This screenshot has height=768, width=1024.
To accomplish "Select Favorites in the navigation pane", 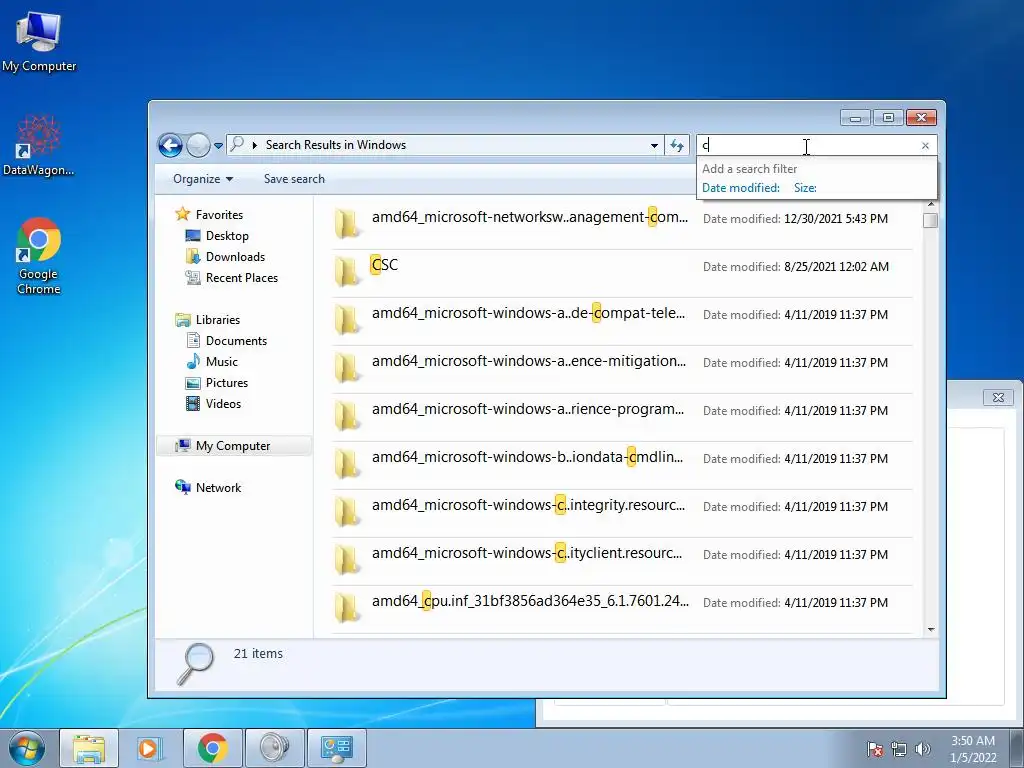I will [219, 215].
